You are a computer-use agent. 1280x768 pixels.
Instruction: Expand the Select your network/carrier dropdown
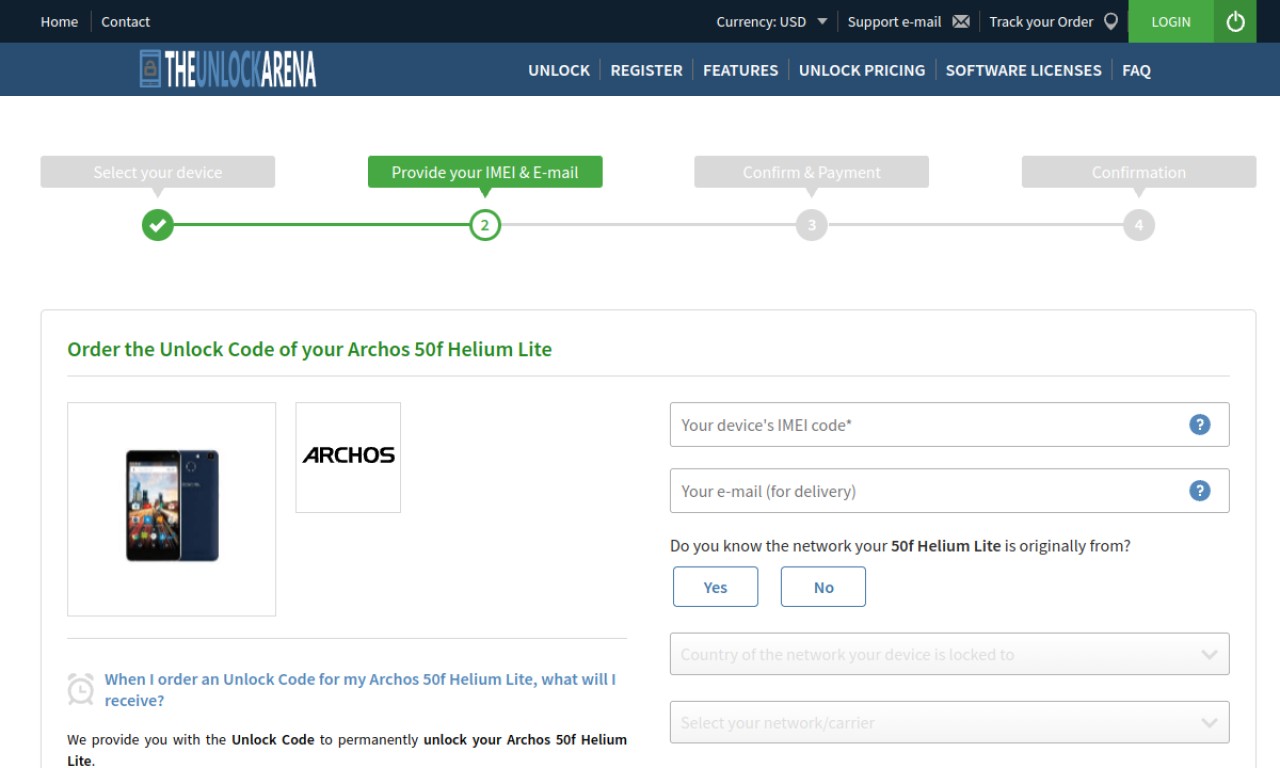[949, 722]
